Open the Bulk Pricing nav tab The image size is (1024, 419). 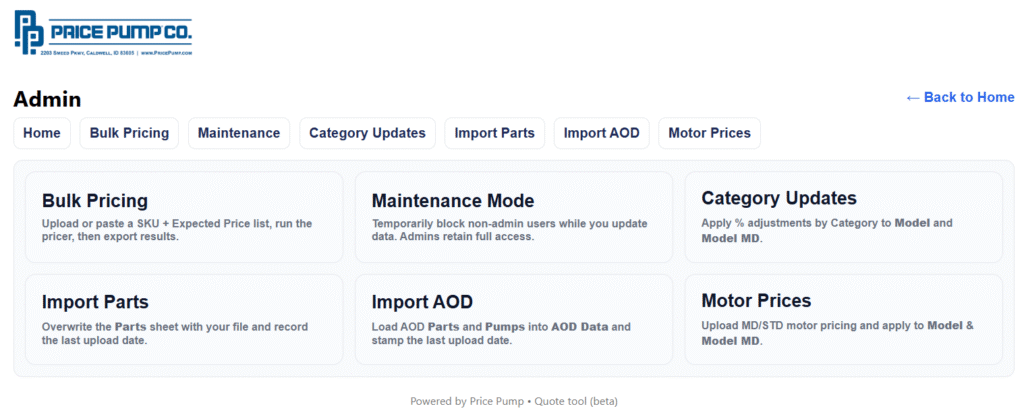coord(130,133)
